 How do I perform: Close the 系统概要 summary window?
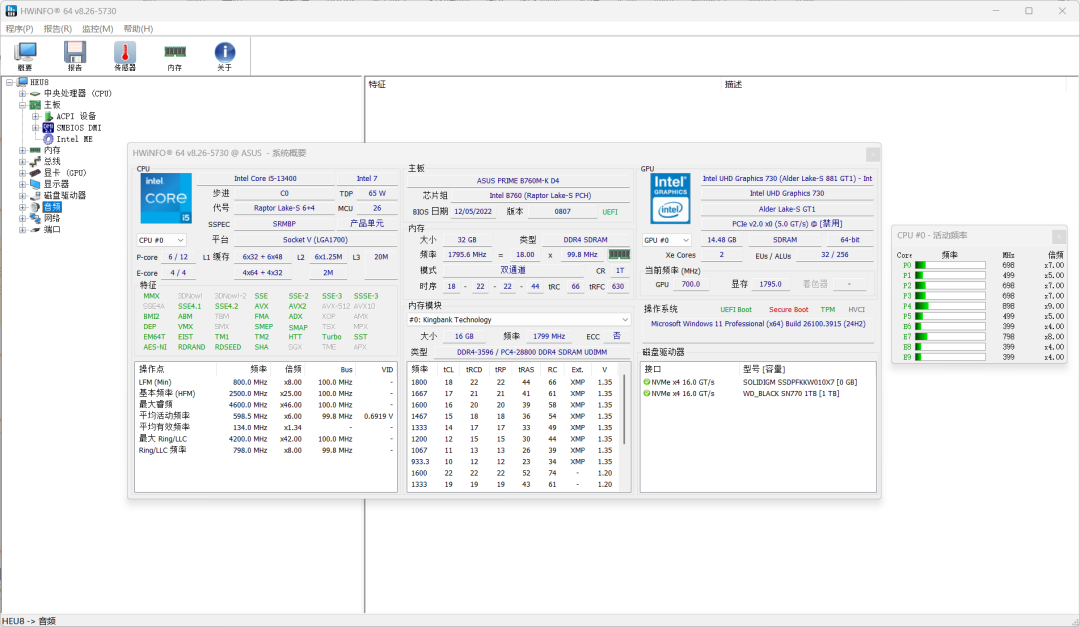[x=873, y=154]
